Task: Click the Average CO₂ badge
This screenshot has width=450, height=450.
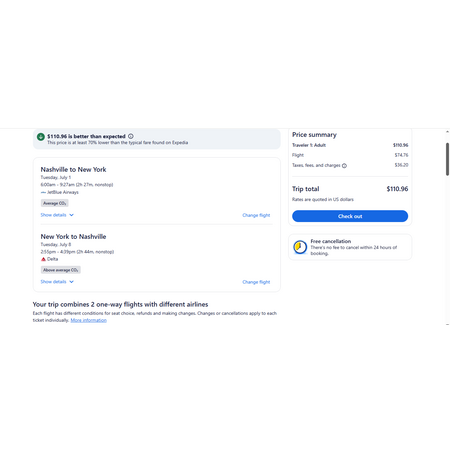Action: point(55,203)
